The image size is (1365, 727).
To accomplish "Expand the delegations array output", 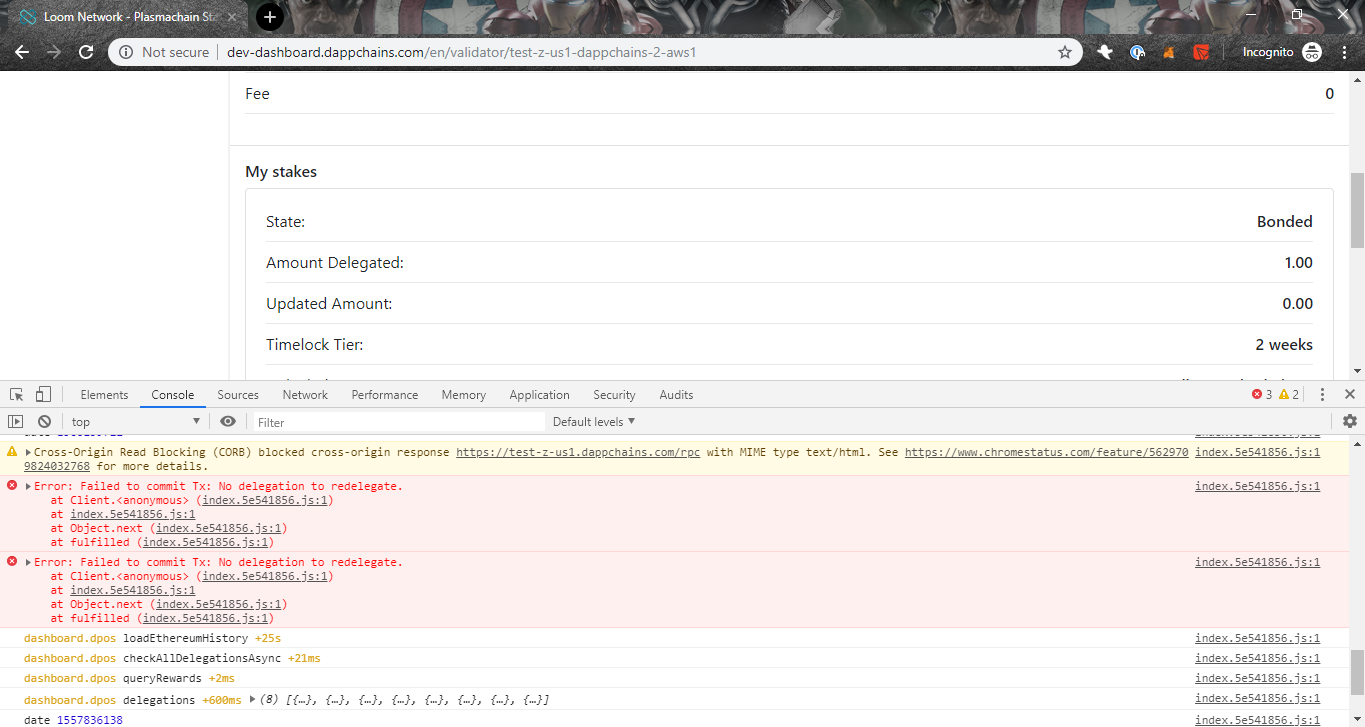I will [254, 699].
